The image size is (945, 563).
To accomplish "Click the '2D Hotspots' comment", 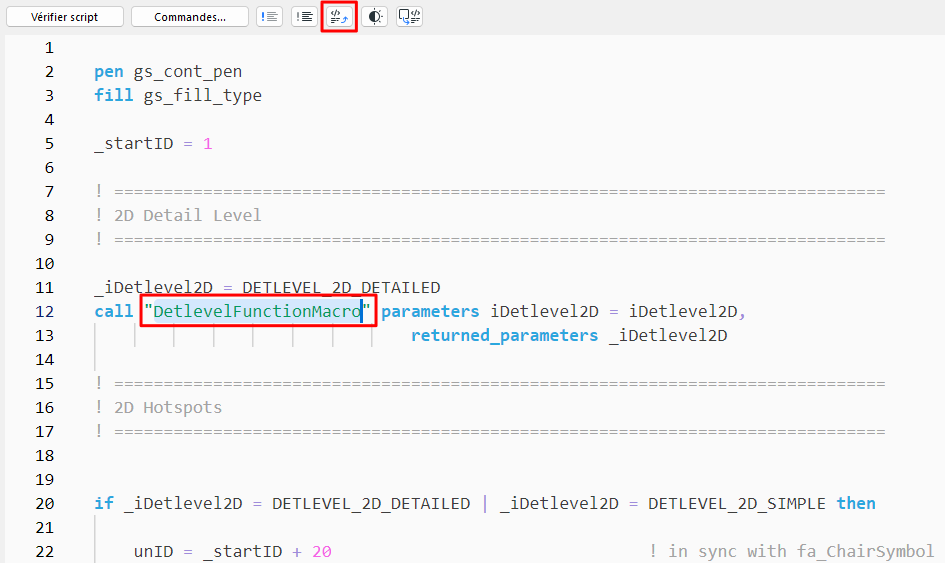I will coord(168,408).
